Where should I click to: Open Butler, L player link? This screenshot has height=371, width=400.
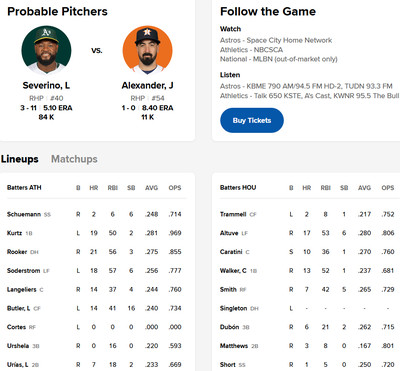coord(18,308)
